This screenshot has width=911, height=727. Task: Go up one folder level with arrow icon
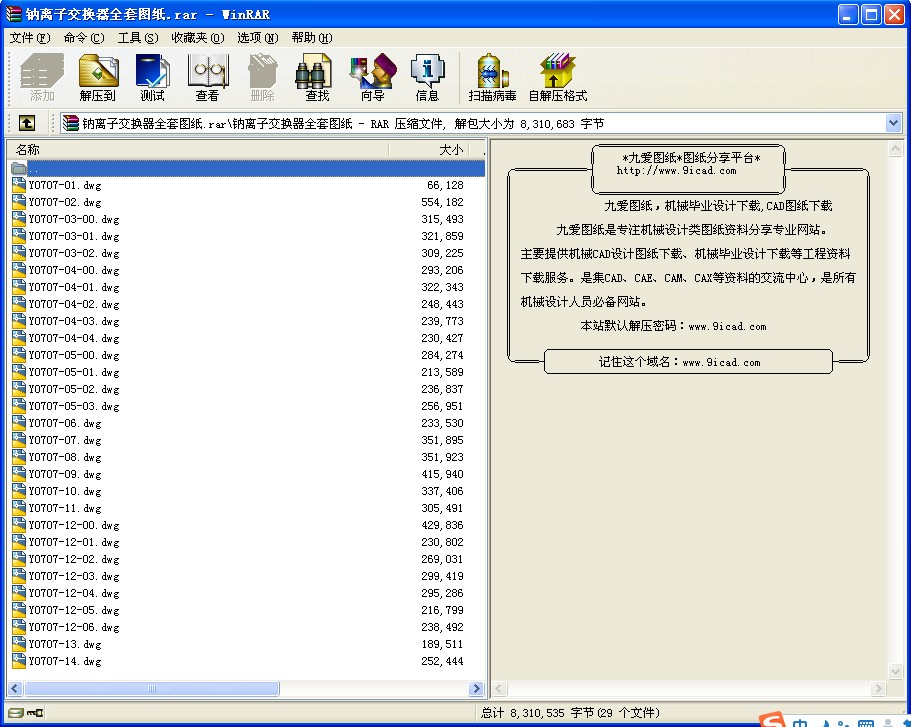pos(27,123)
